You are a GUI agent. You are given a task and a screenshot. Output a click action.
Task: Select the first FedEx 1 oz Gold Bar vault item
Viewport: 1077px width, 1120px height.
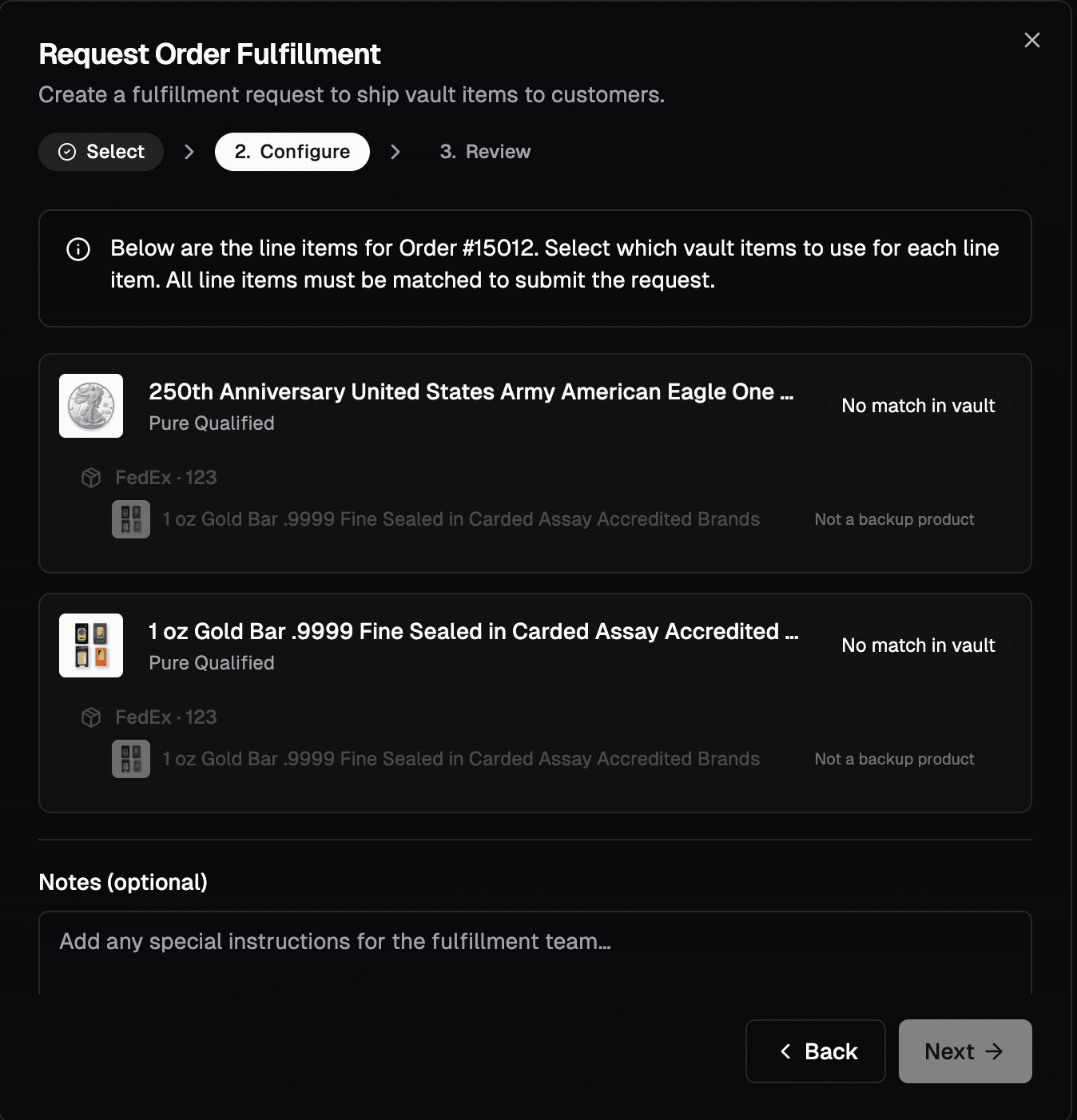pos(461,519)
